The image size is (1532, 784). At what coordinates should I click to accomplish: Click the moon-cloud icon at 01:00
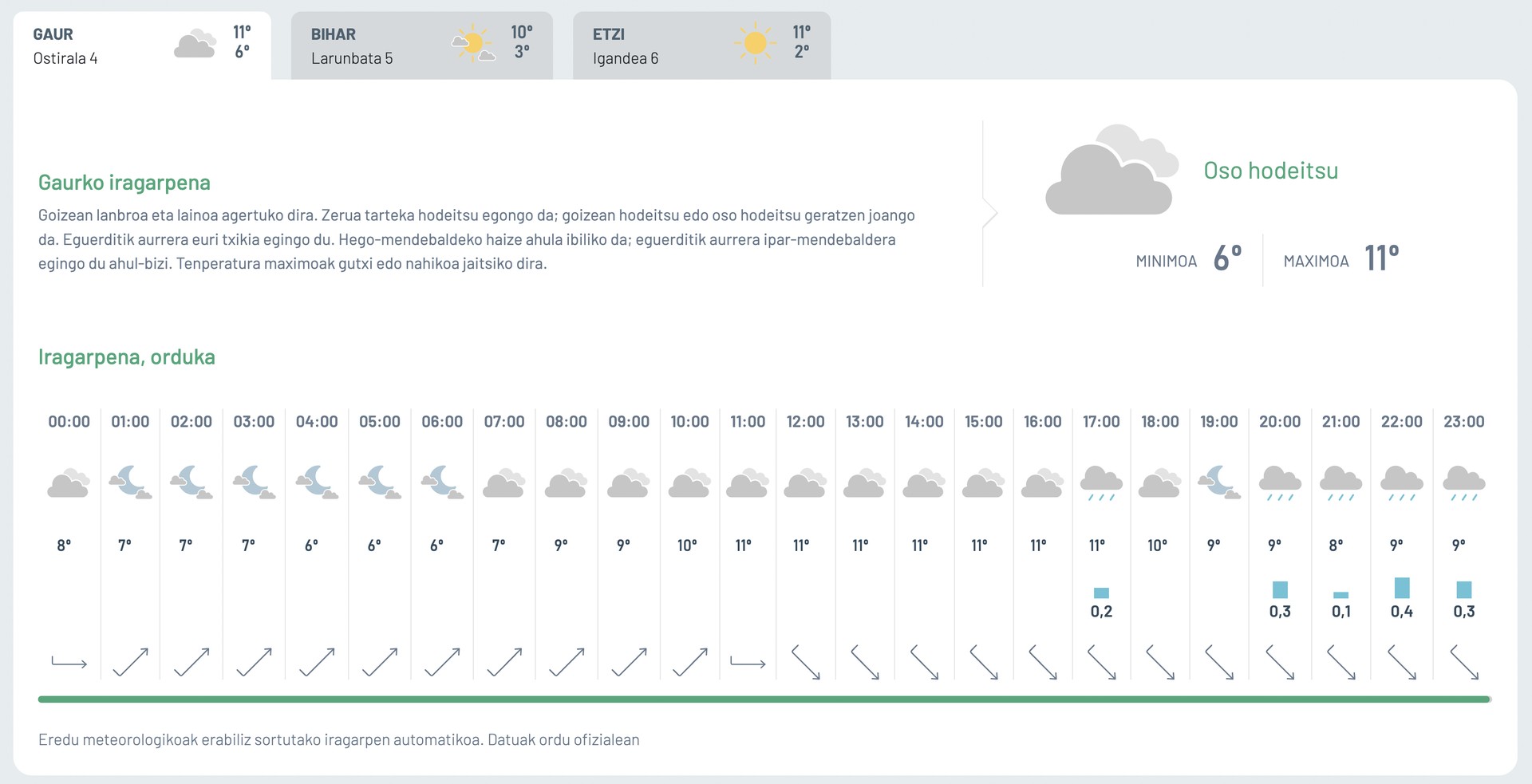pyautogui.click(x=130, y=483)
